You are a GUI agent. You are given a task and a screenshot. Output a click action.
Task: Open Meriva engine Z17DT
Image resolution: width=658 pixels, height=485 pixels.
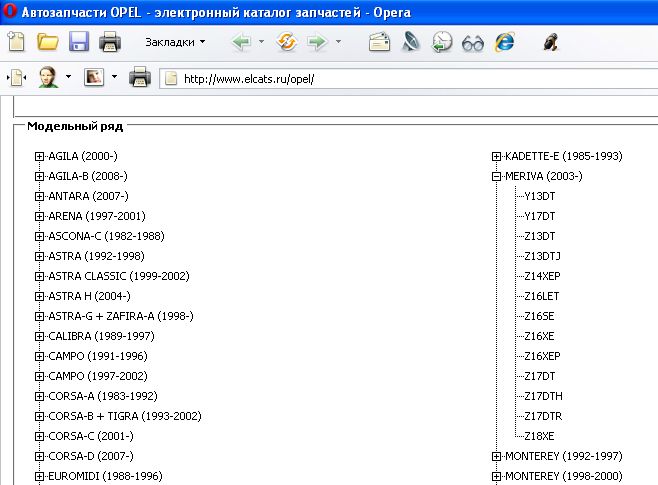[x=540, y=376]
